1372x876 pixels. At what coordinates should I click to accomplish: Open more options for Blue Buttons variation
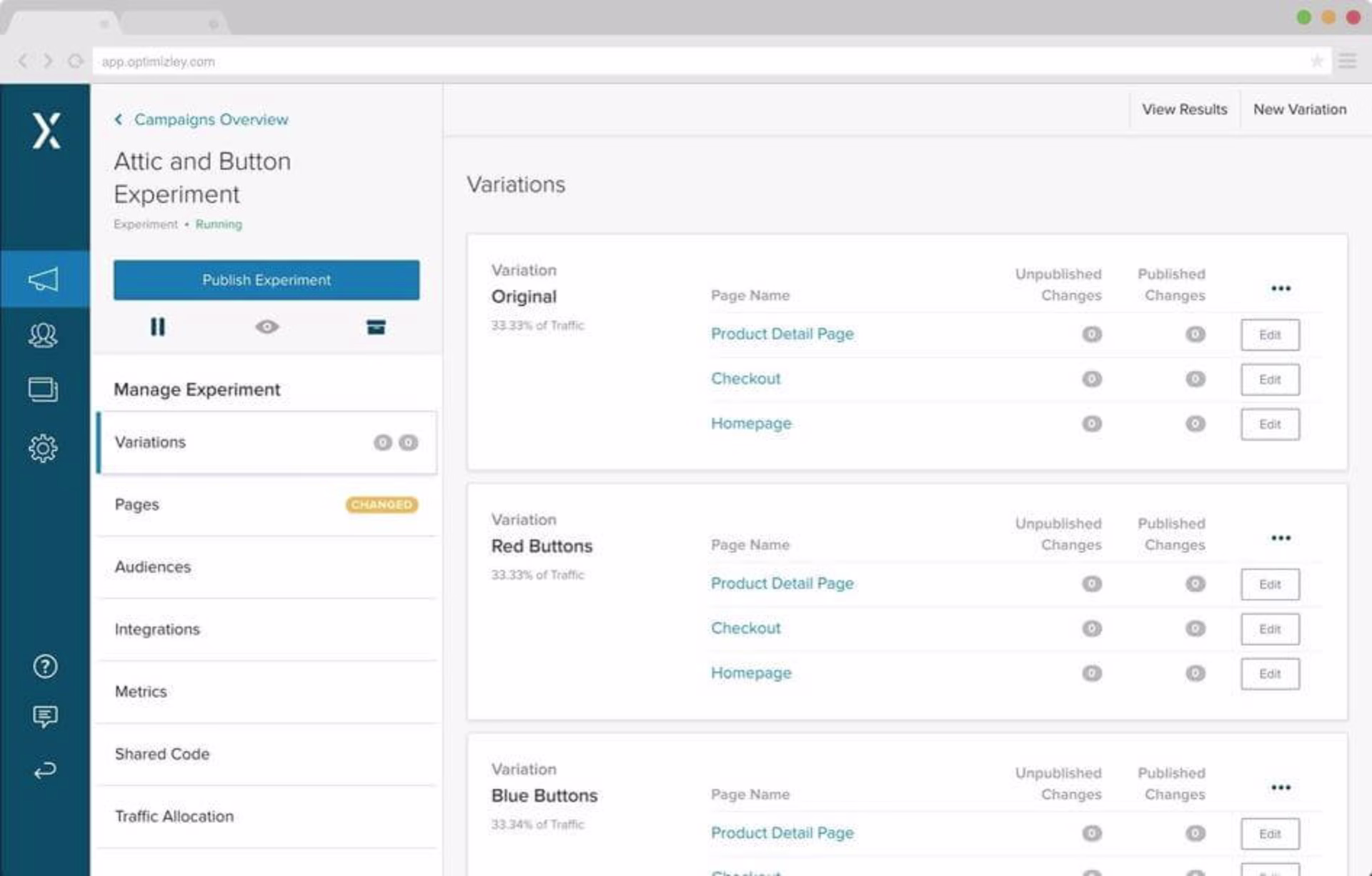1281,787
